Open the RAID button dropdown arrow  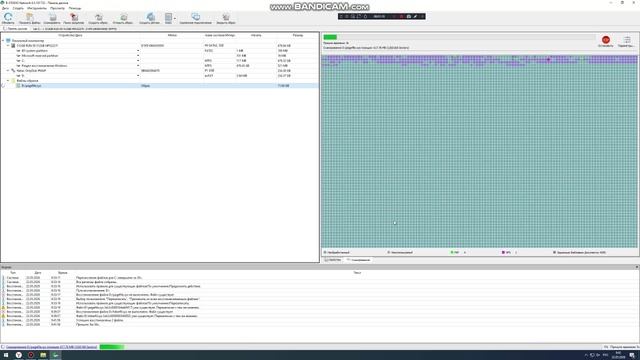pos(175,18)
